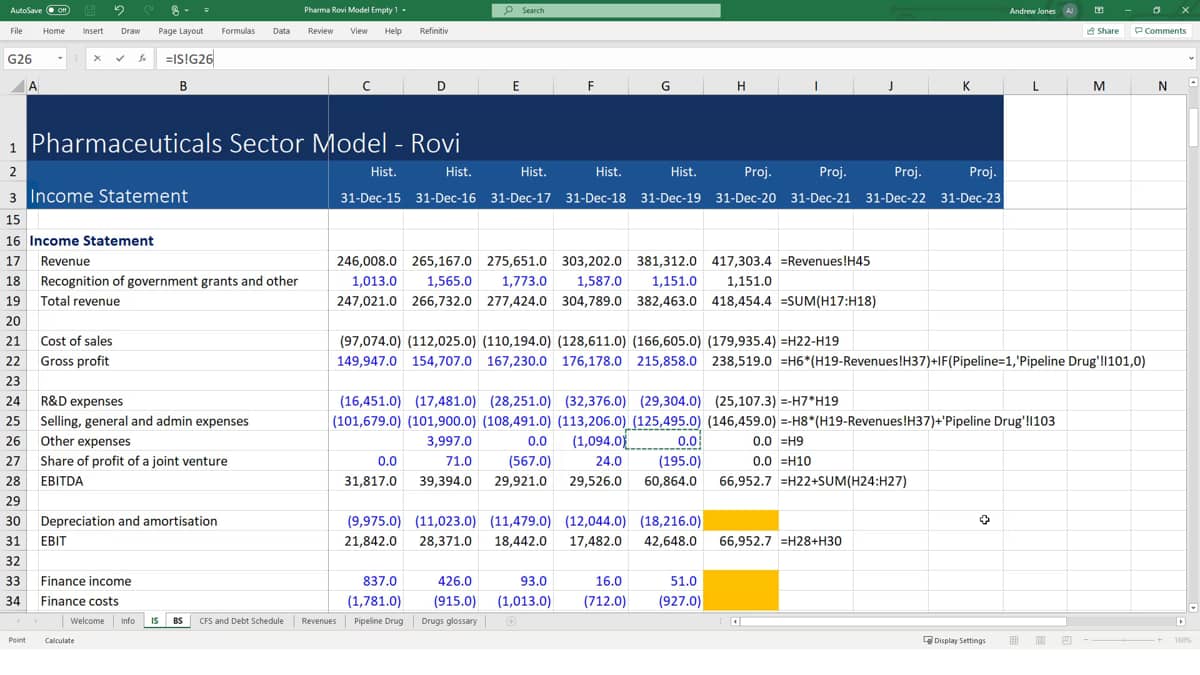Open the Name Box dropdown arrow
This screenshot has height=675, width=1200.
click(61, 59)
